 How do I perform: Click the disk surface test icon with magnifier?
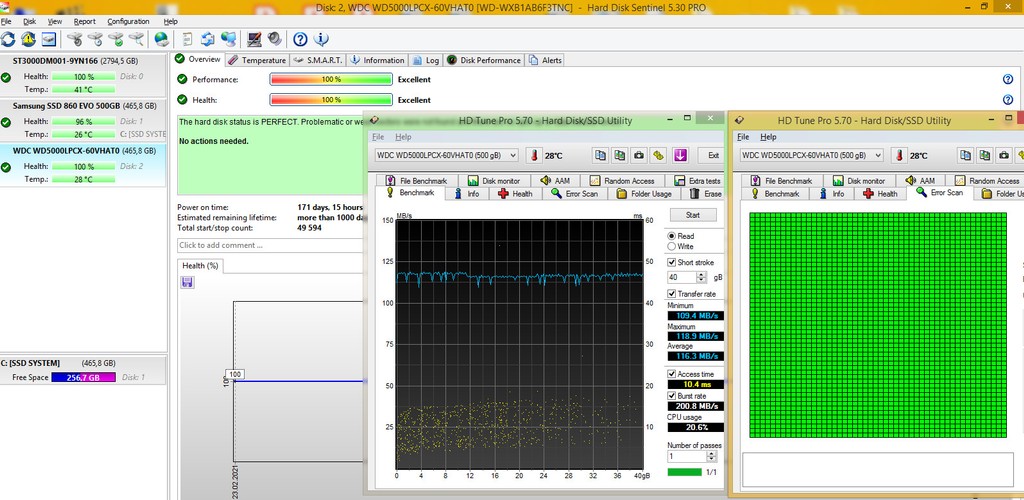tap(136, 39)
